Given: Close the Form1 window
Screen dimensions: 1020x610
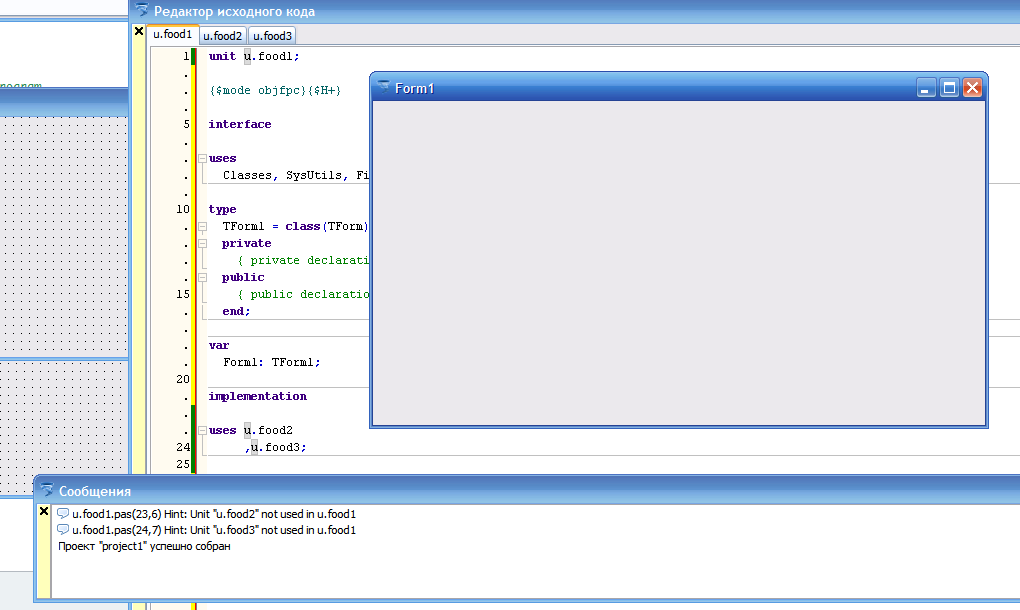Looking at the screenshot, I should coord(972,88).
